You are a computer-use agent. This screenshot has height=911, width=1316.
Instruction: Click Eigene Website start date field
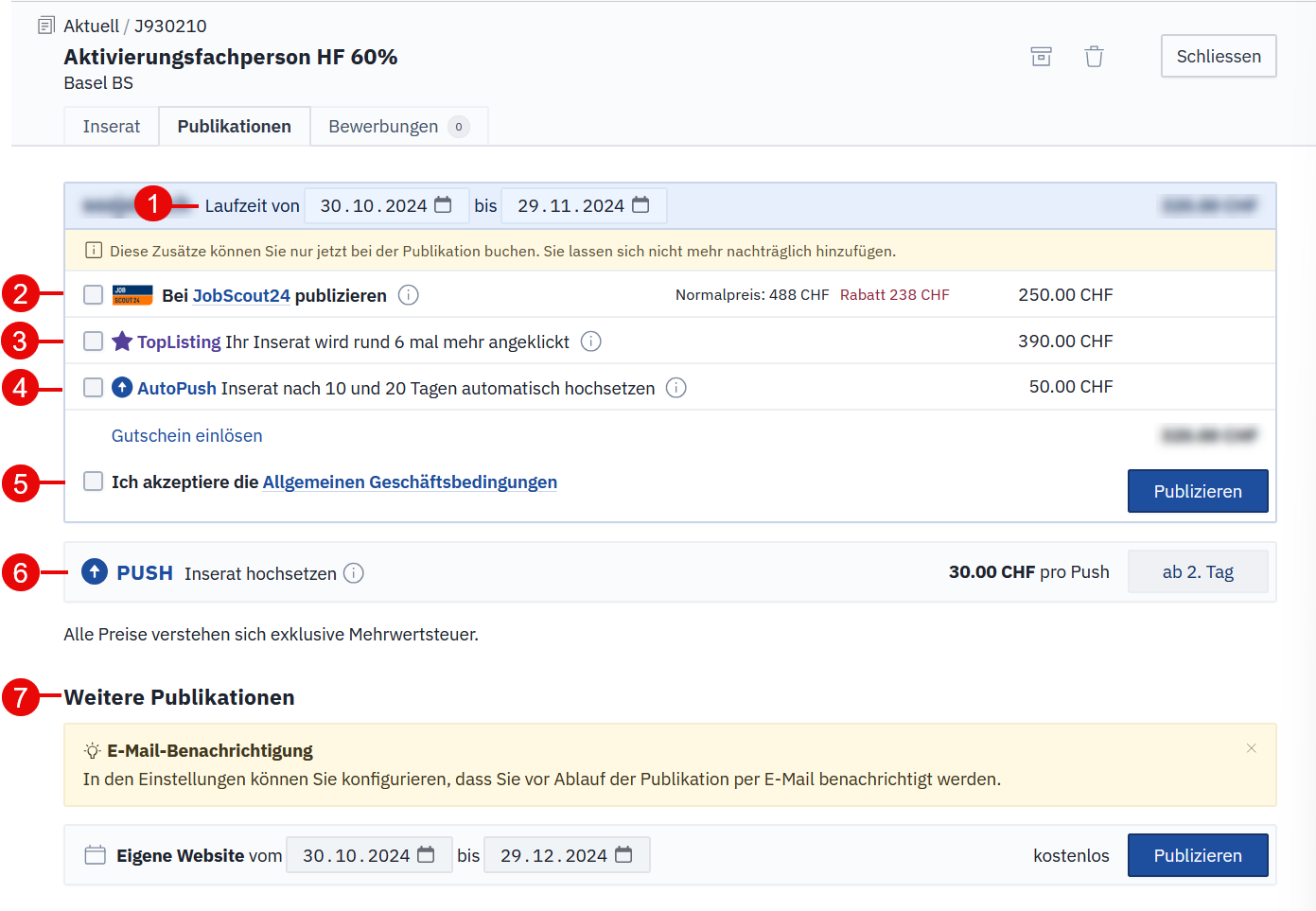point(356,855)
